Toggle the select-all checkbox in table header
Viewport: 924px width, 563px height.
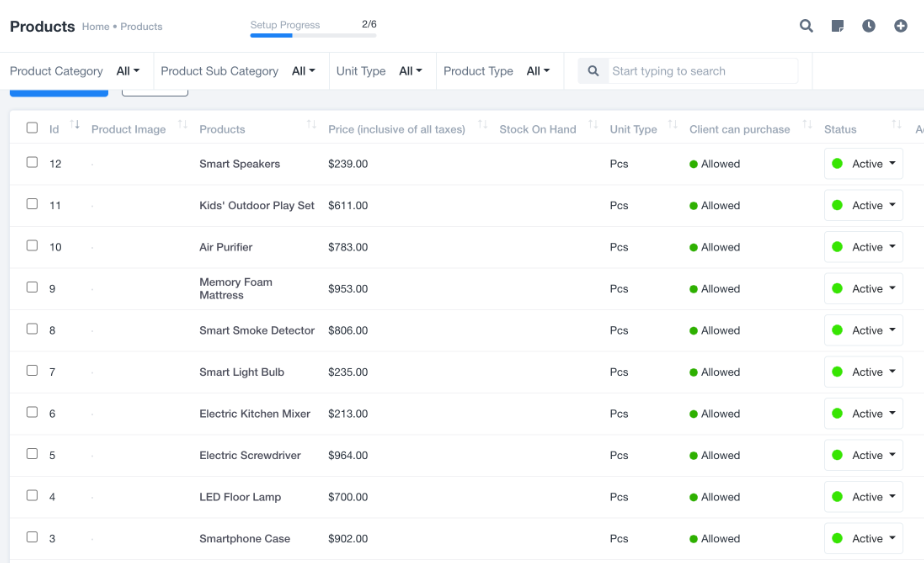(x=32, y=128)
